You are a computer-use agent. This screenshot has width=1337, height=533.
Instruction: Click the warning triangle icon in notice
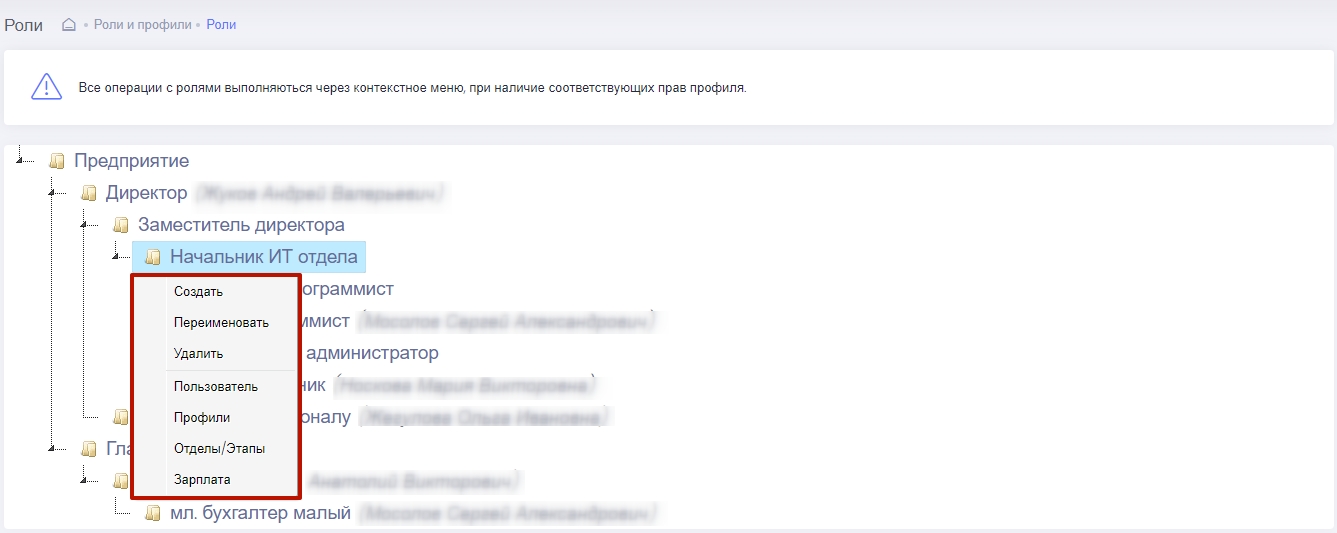point(47,87)
